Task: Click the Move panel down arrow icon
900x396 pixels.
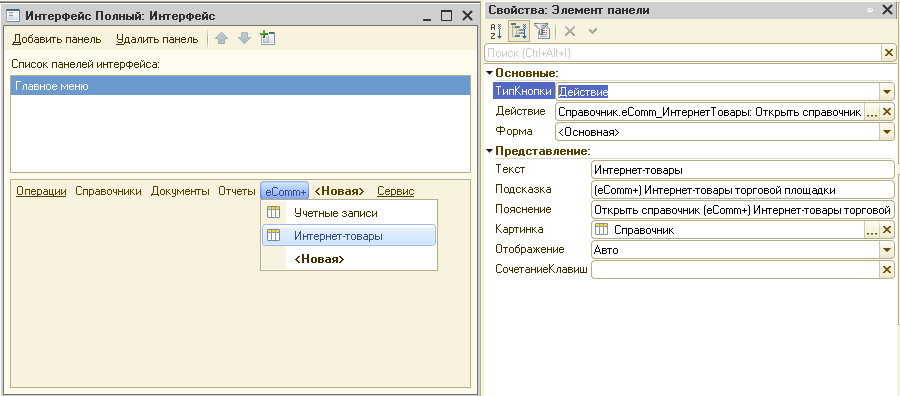Action: tap(245, 39)
